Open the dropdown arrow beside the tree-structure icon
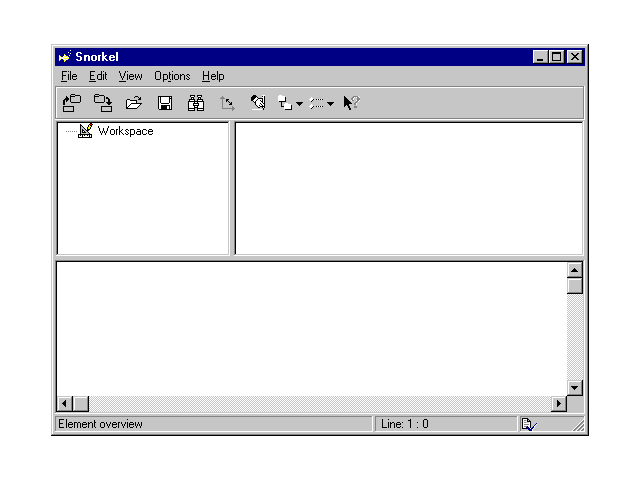 point(299,103)
